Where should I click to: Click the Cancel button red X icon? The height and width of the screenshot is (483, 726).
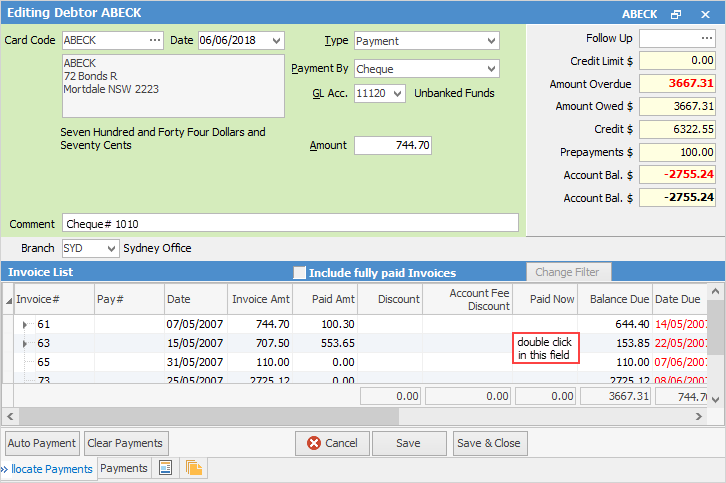point(314,443)
